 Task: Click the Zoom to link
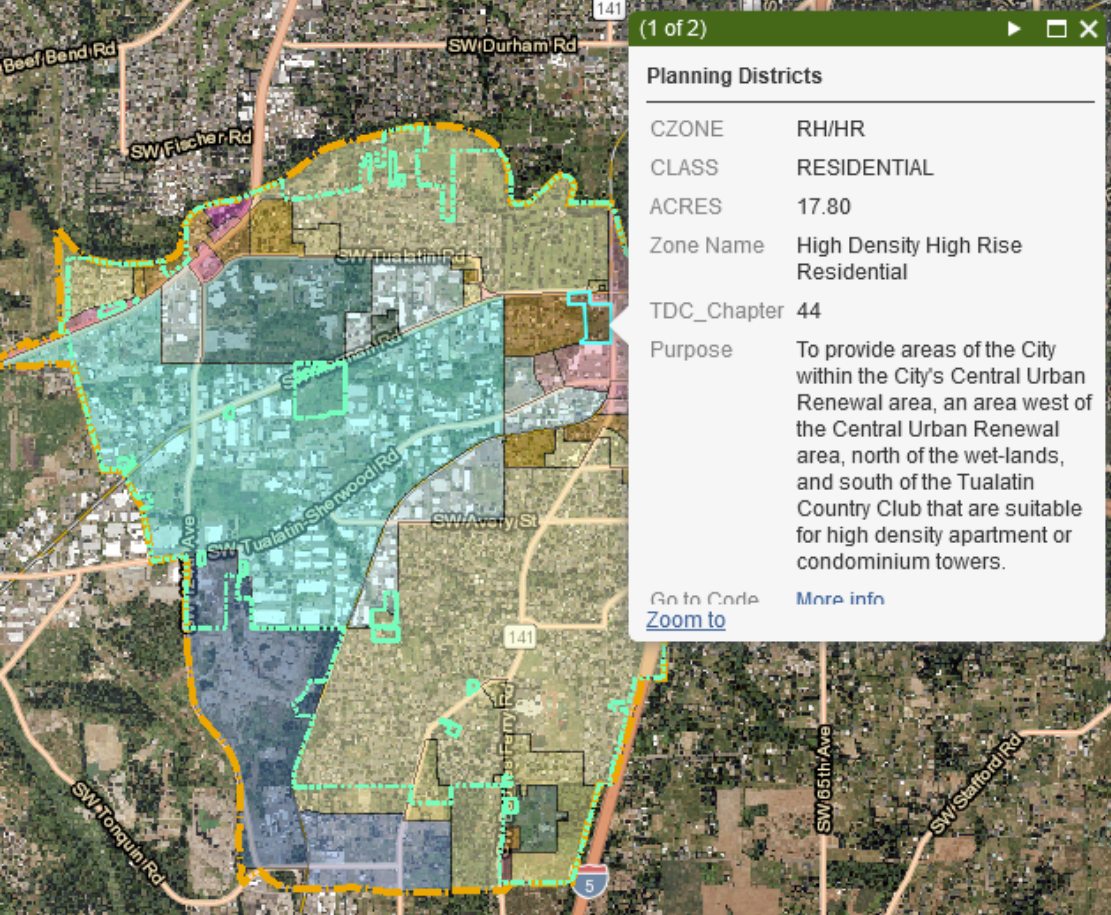(685, 620)
